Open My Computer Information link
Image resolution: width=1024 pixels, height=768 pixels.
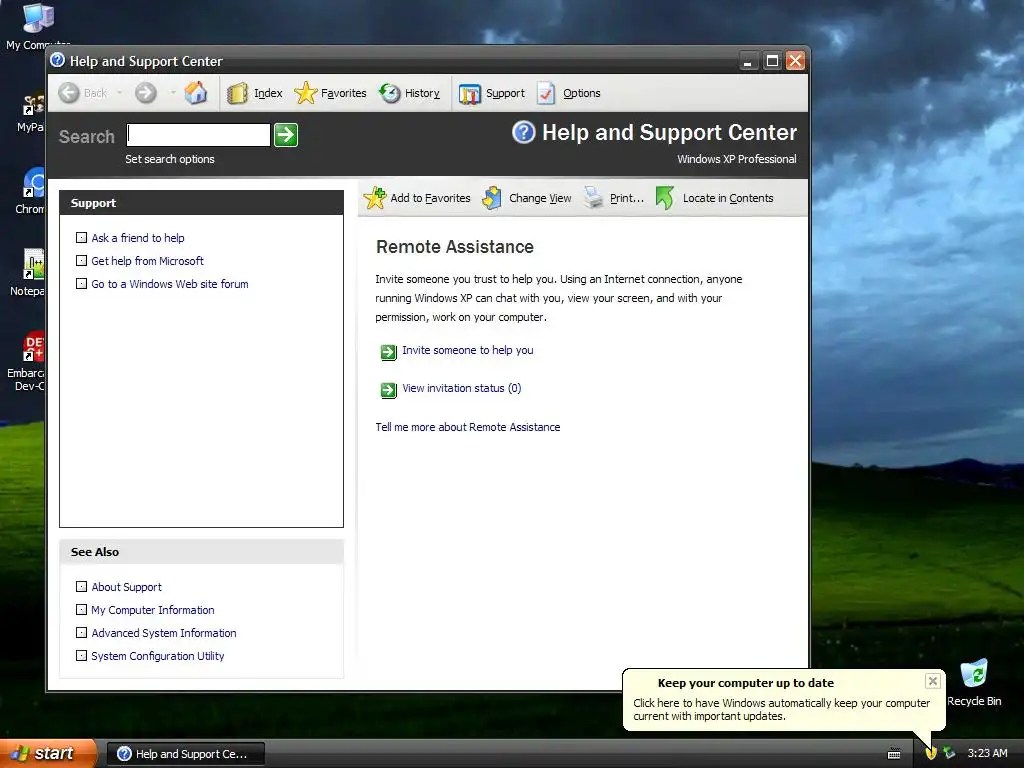tap(153, 610)
